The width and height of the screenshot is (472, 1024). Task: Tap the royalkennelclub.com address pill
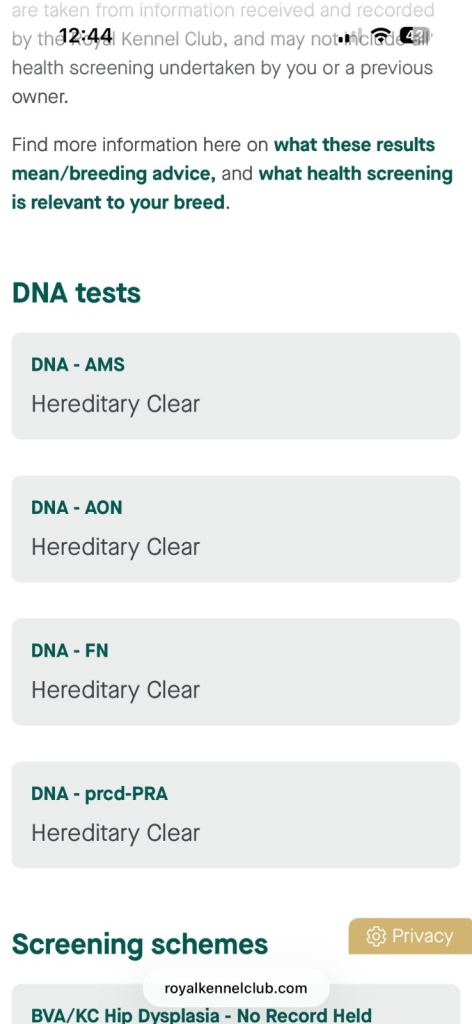point(236,988)
